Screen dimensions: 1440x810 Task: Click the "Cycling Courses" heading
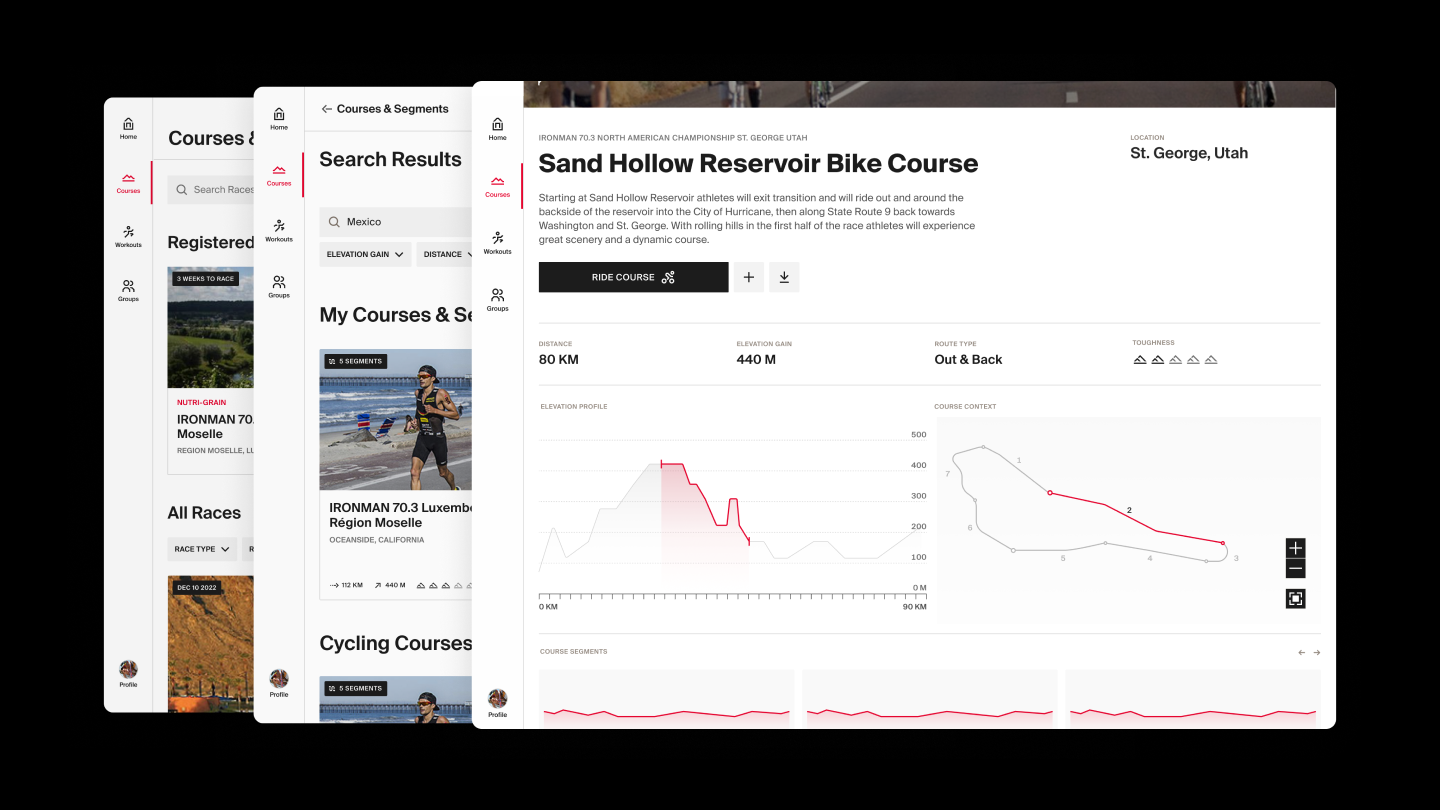[x=395, y=643]
